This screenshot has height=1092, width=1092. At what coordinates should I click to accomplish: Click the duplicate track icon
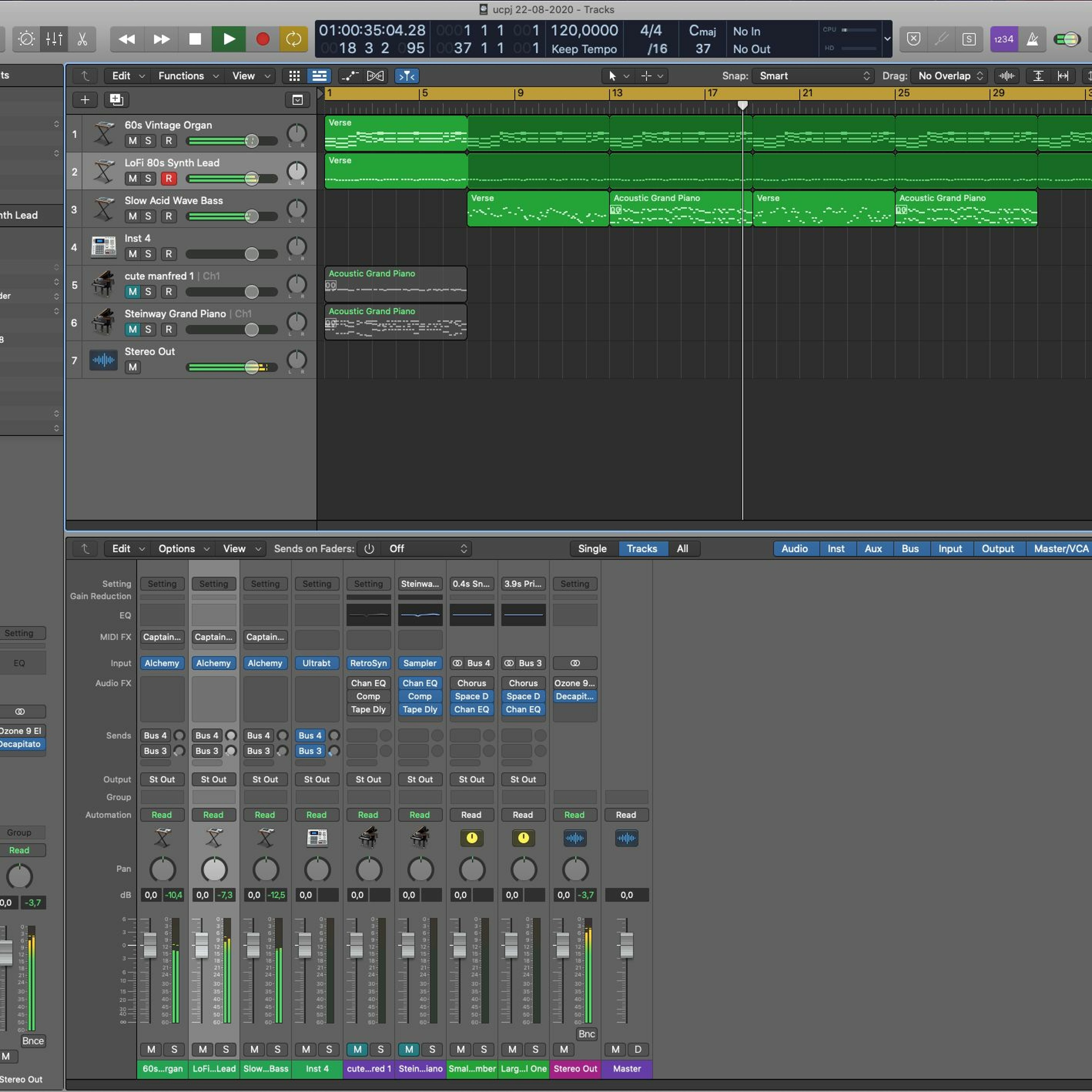[x=116, y=100]
